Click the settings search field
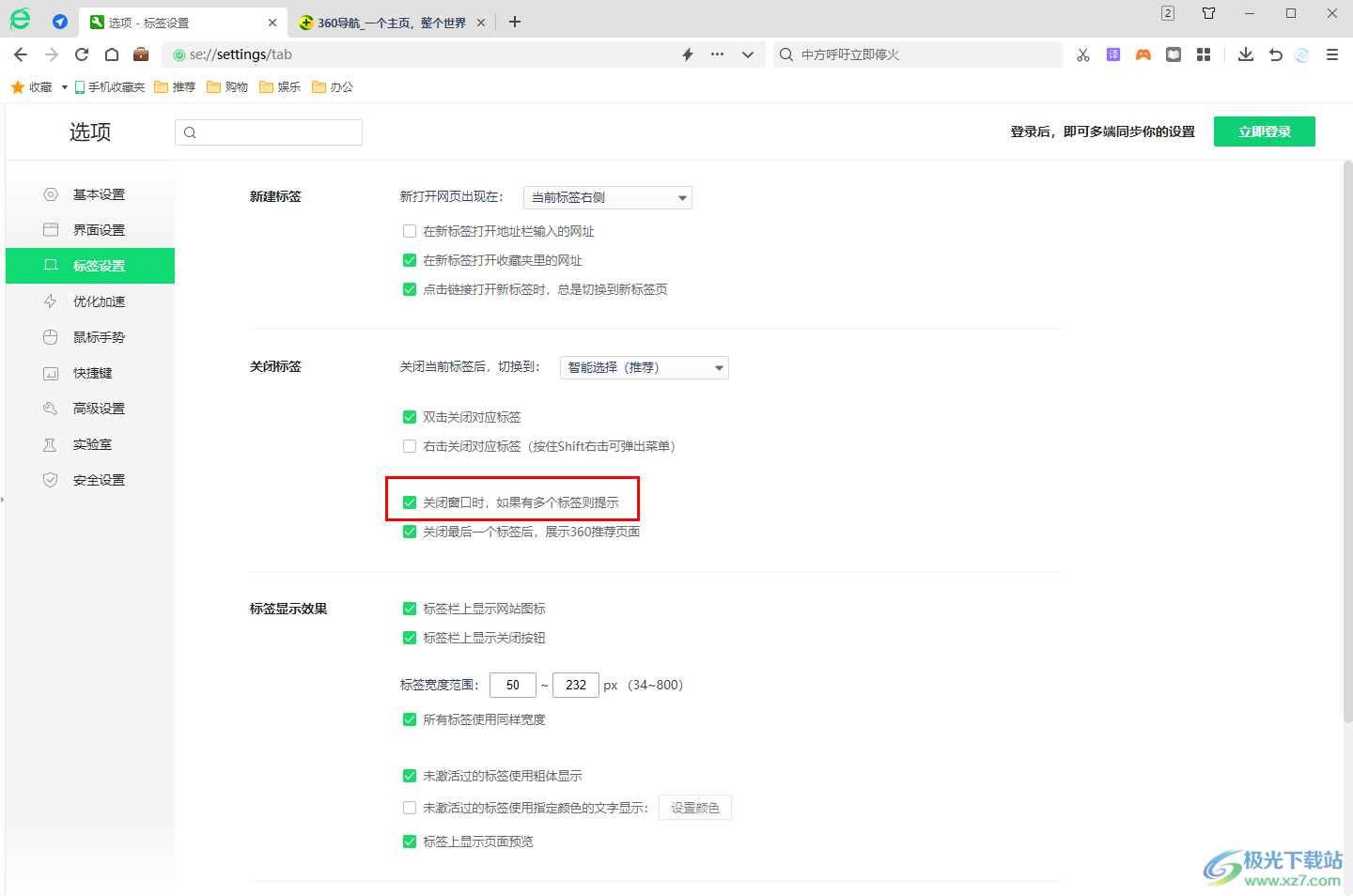The height and width of the screenshot is (896, 1353). tap(269, 132)
